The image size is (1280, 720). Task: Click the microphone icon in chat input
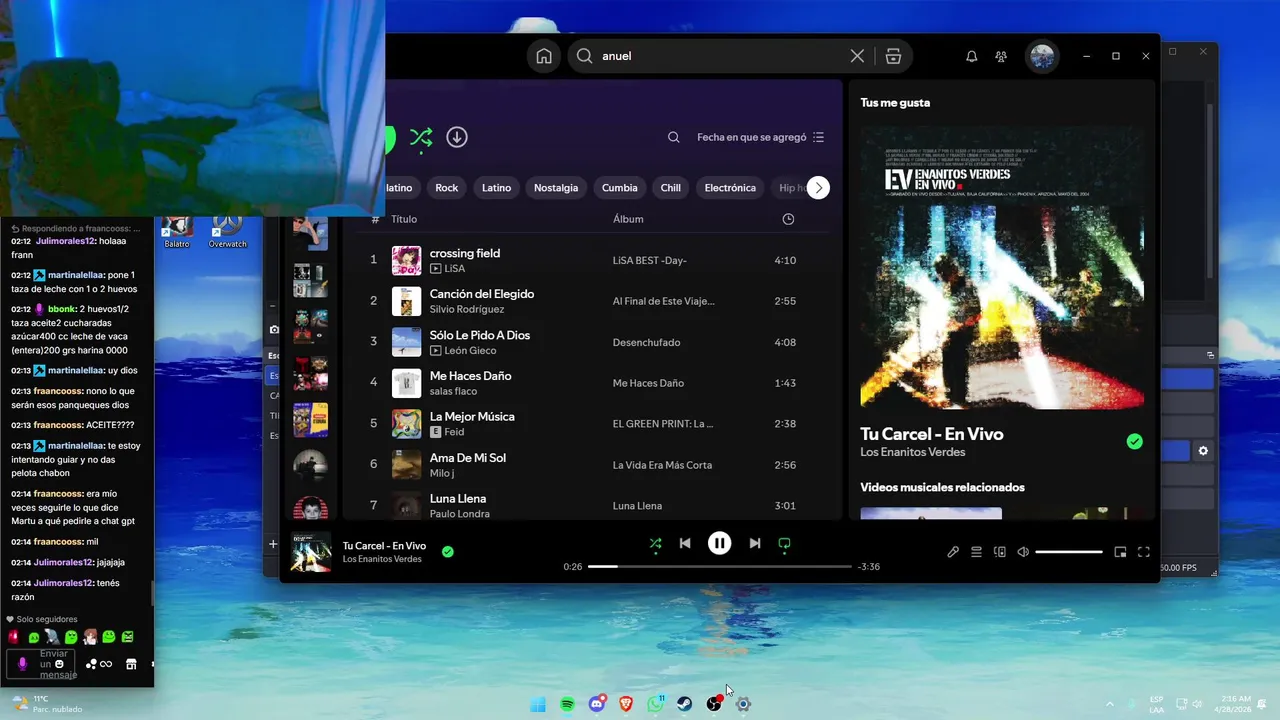(x=22, y=664)
